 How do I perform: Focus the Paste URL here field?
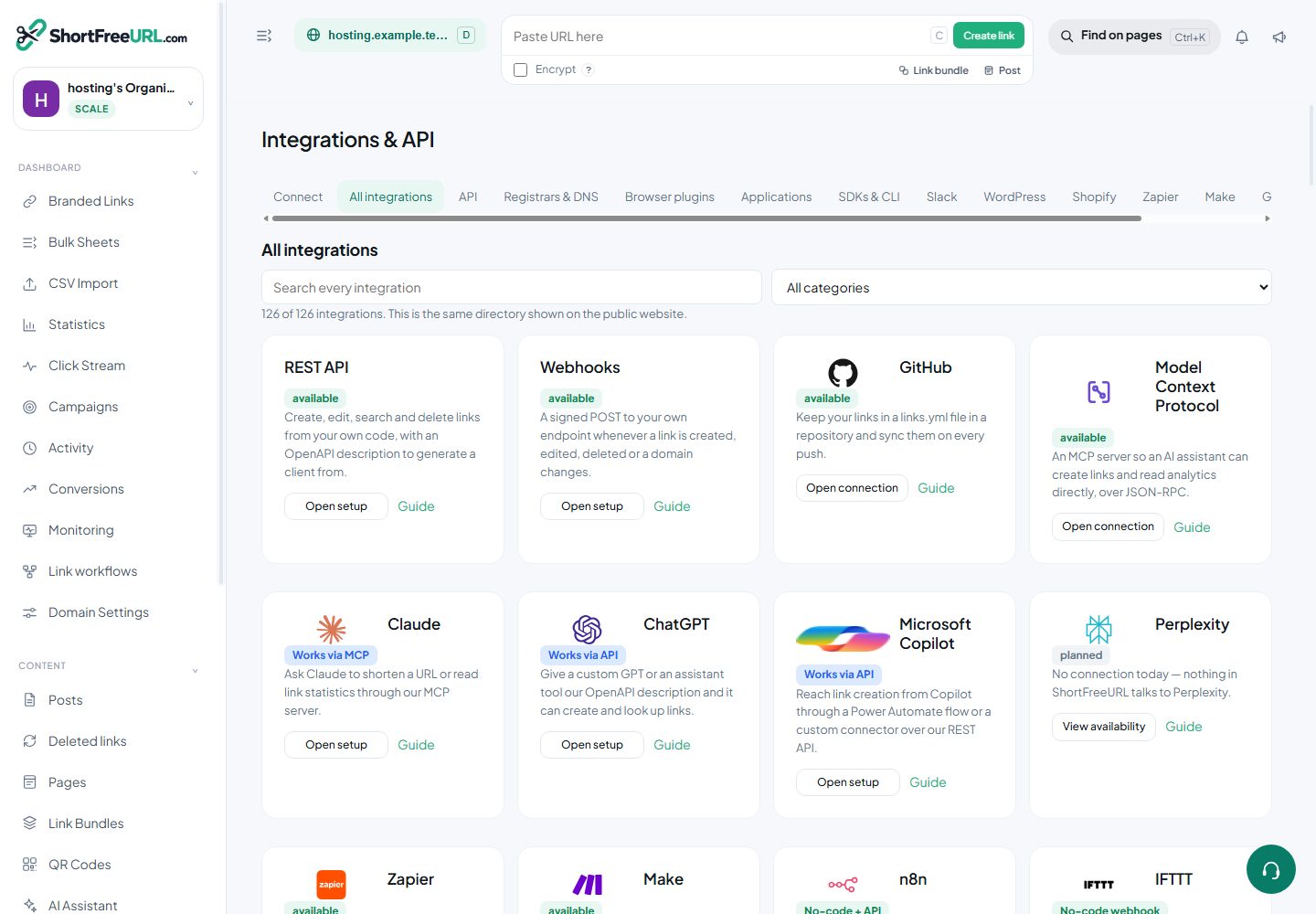717,37
